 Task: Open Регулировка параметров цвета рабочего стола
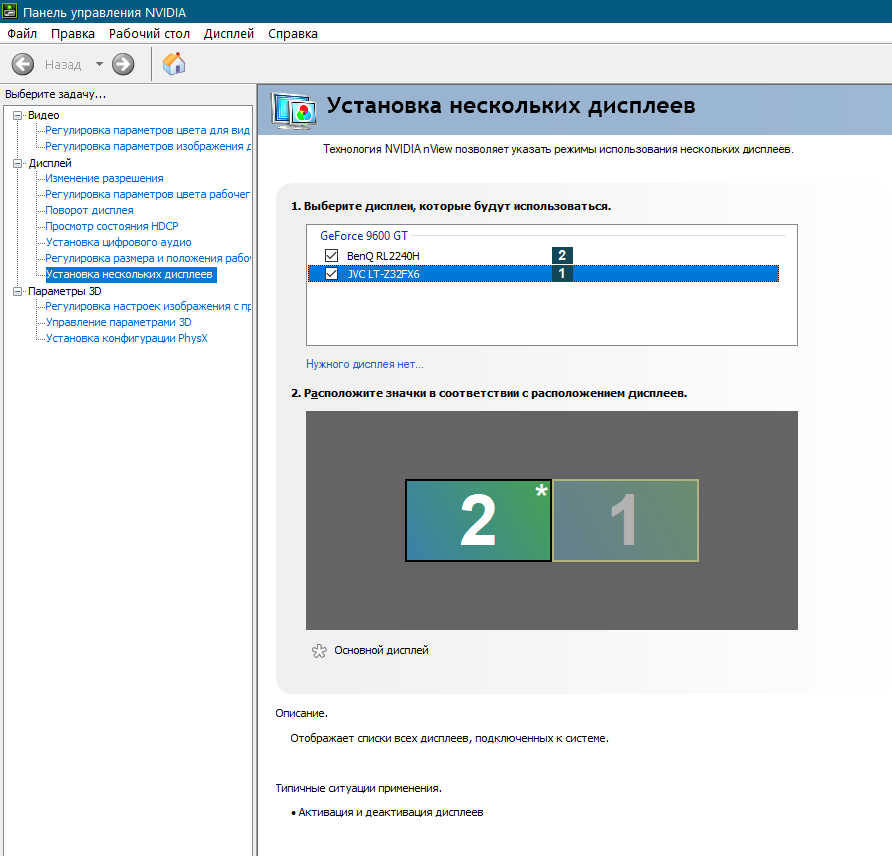[x=147, y=194]
